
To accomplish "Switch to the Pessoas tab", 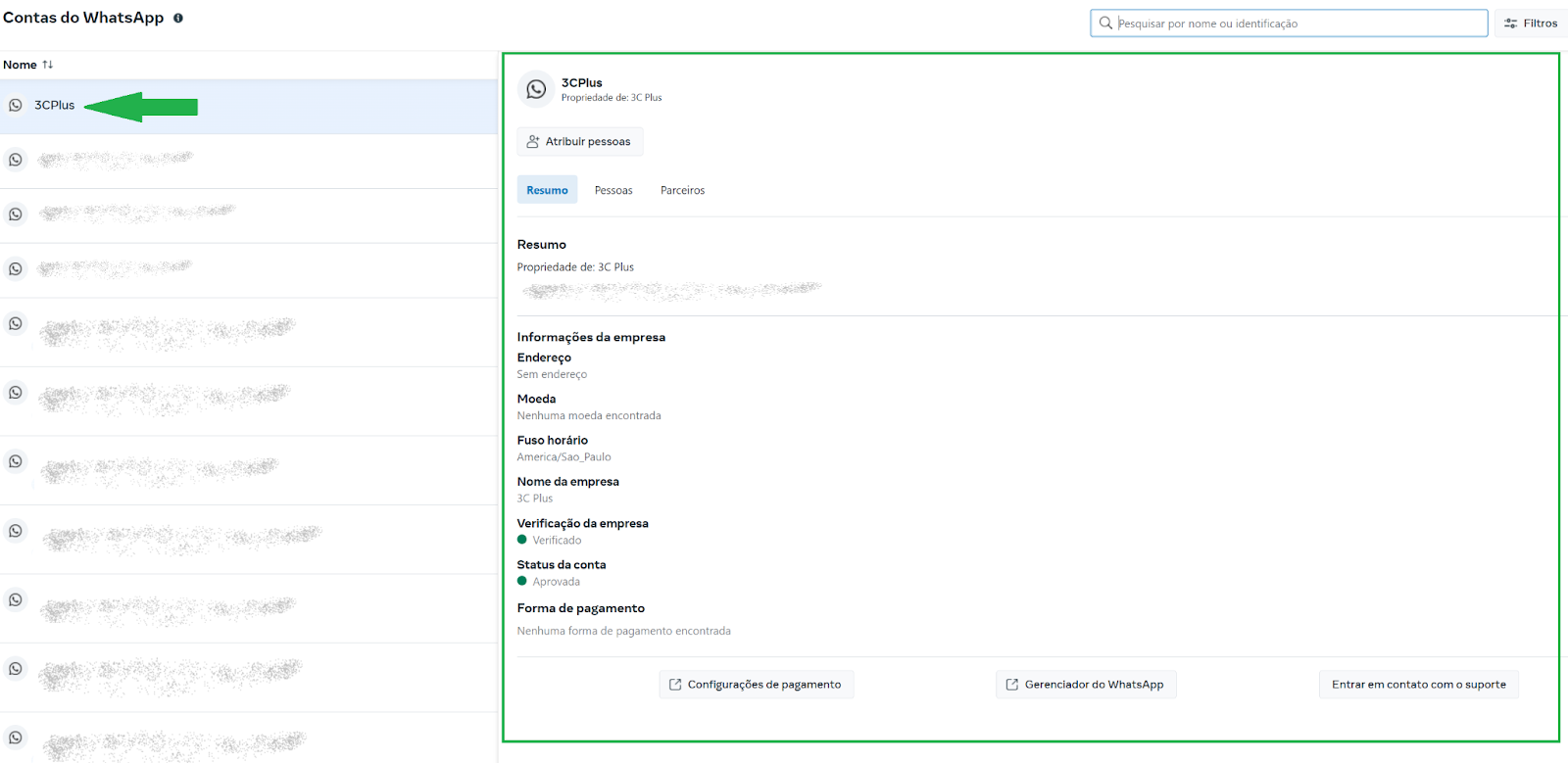I will coord(613,190).
